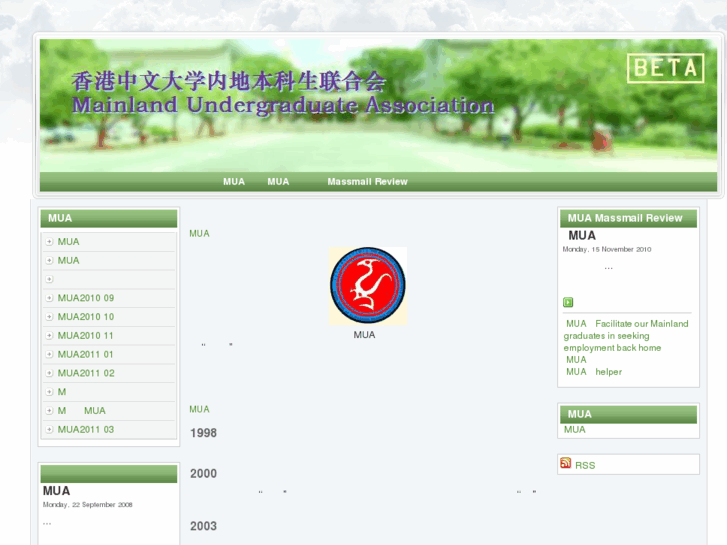The height and width of the screenshot is (545, 727).
Task: Click the date 'Monday, 22 September 2008'
Action: [x=88, y=505]
